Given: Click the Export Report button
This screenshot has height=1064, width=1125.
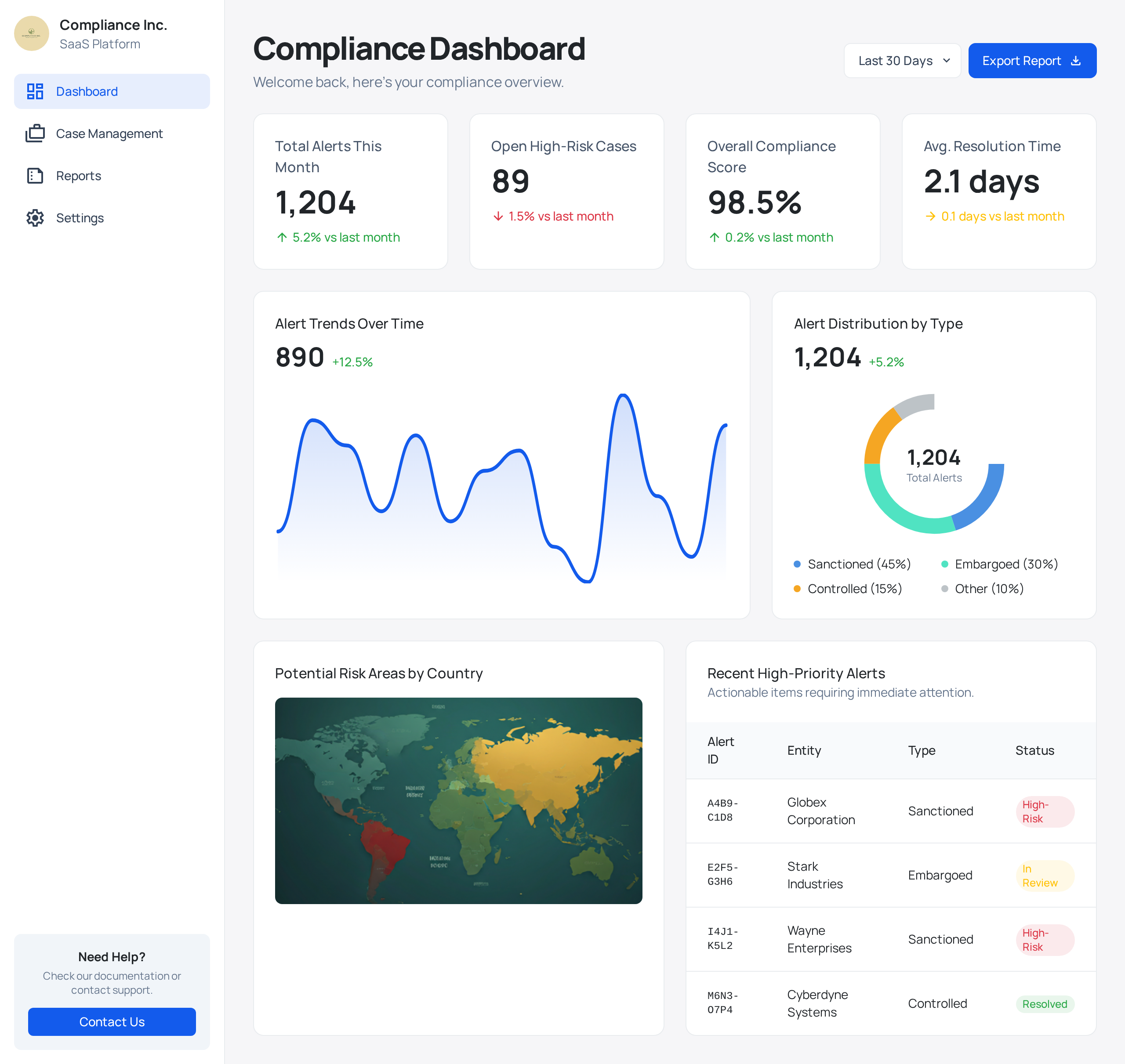Looking at the screenshot, I should coord(1021,61).
